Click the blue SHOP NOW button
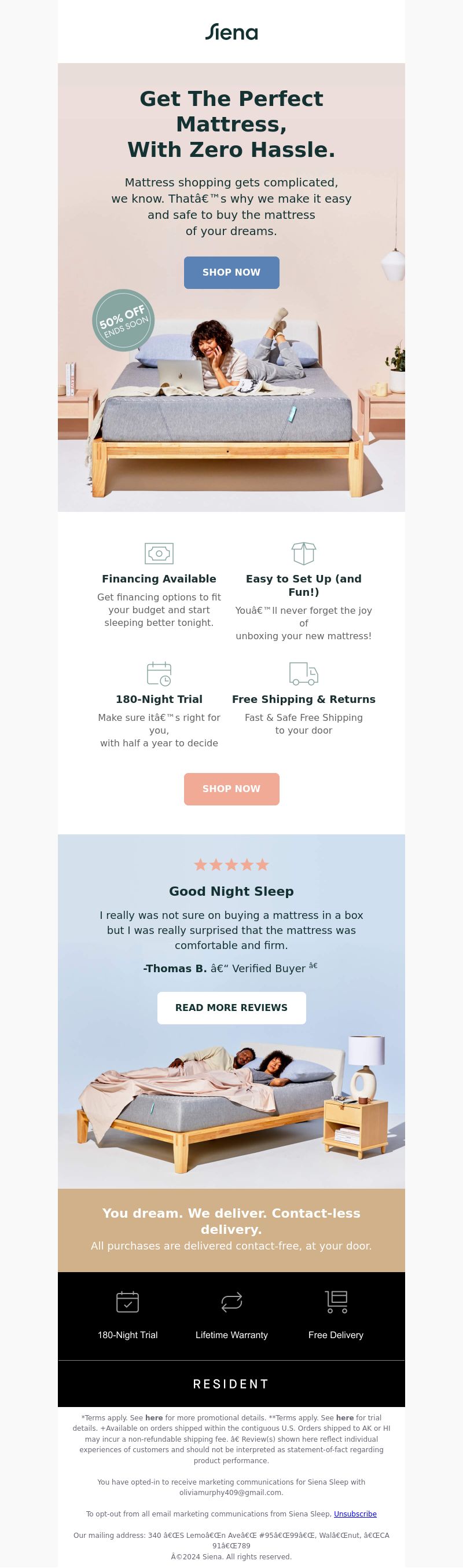463x1568 pixels. pyautogui.click(x=232, y=272)
